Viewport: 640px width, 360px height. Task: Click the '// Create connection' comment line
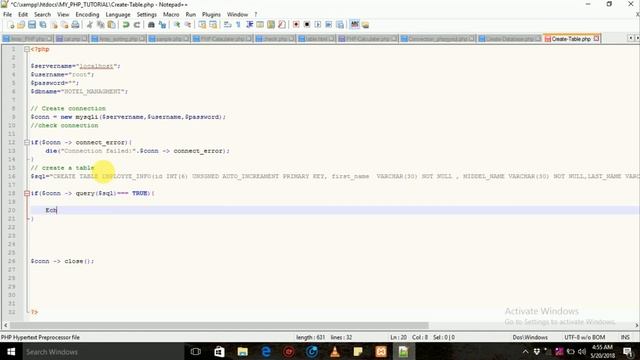tap(68, 109)
